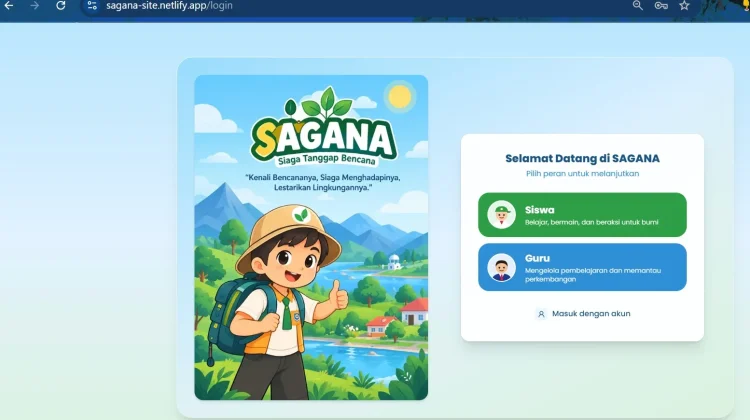The image size is (750, 420).
Task: Click the SAGANA illustration poster image
Action: [x=311, y=237]
